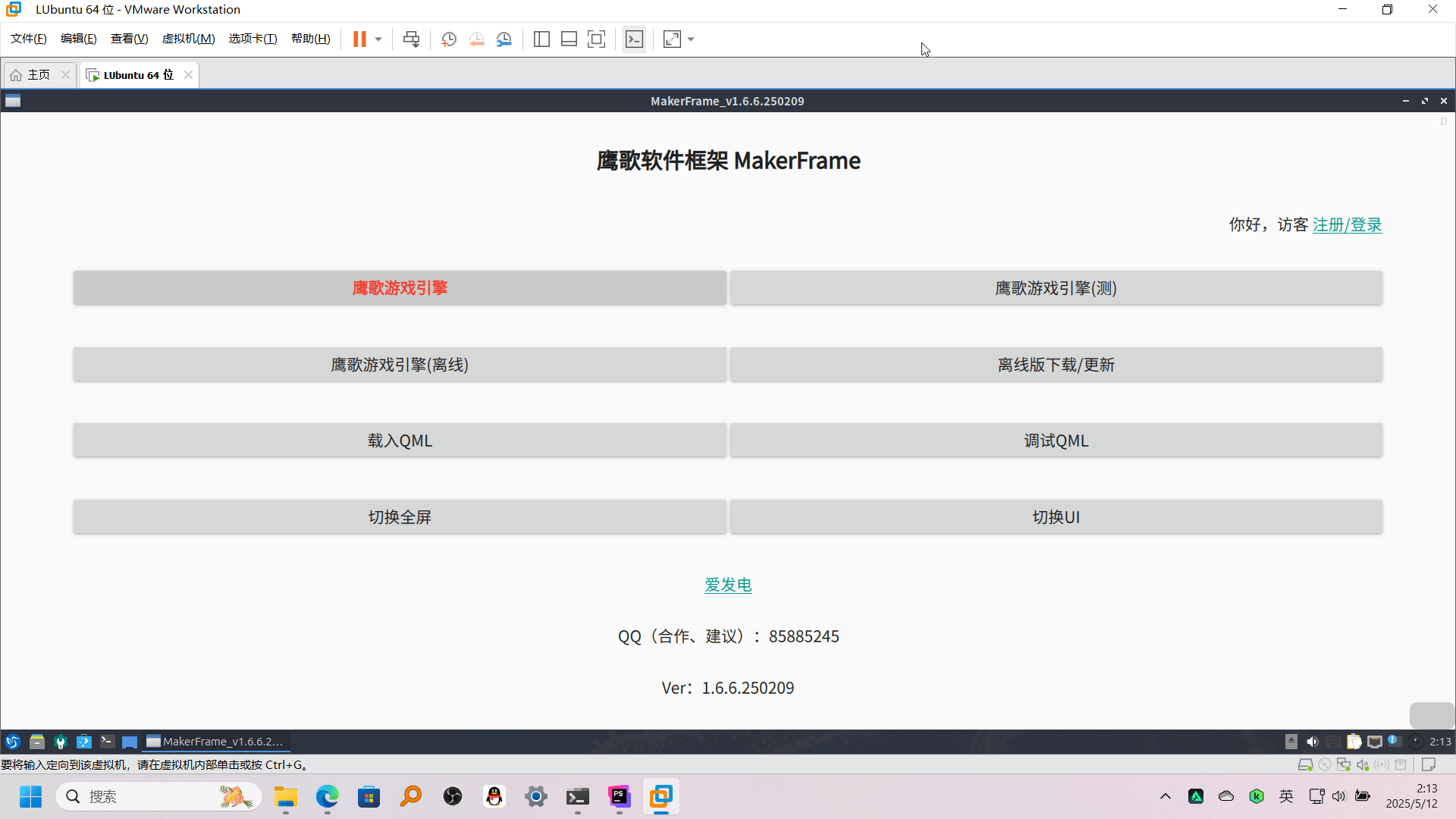This screenshot has width=1456, height=819.
Task: Open the power options dropdown arrow beside pause
Action: (x=378, y=39)
